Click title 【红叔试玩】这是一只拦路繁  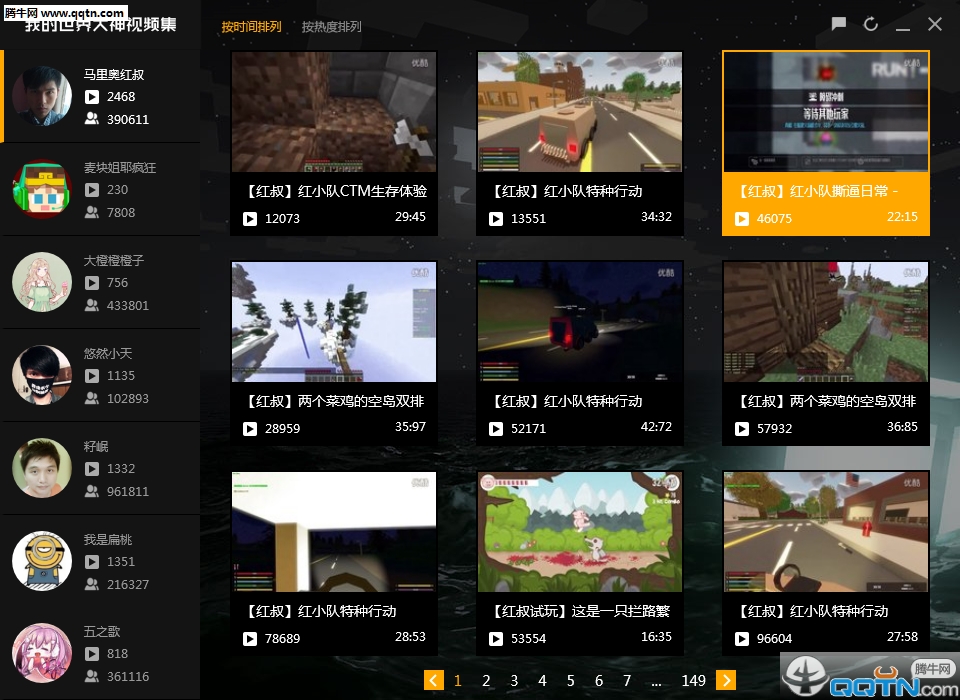[x=582, y=611]
